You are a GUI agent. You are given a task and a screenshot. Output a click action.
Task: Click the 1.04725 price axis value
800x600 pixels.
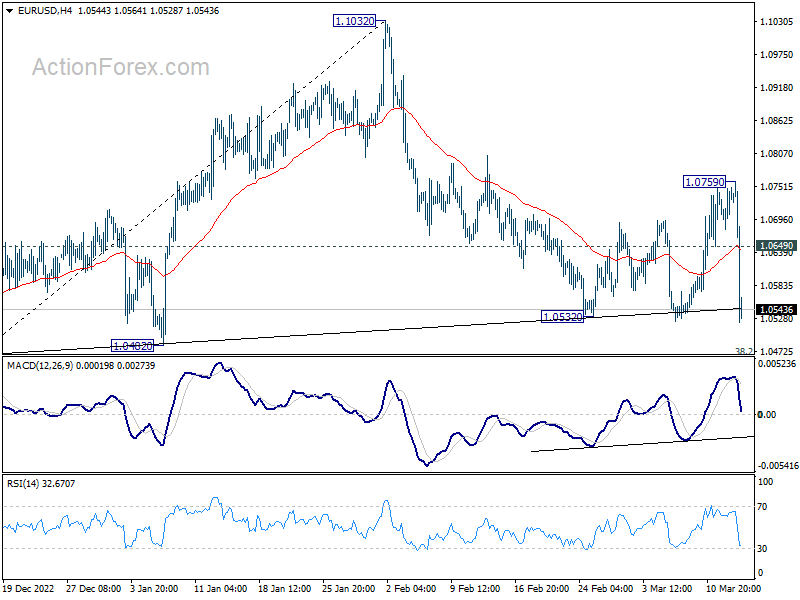777,352
